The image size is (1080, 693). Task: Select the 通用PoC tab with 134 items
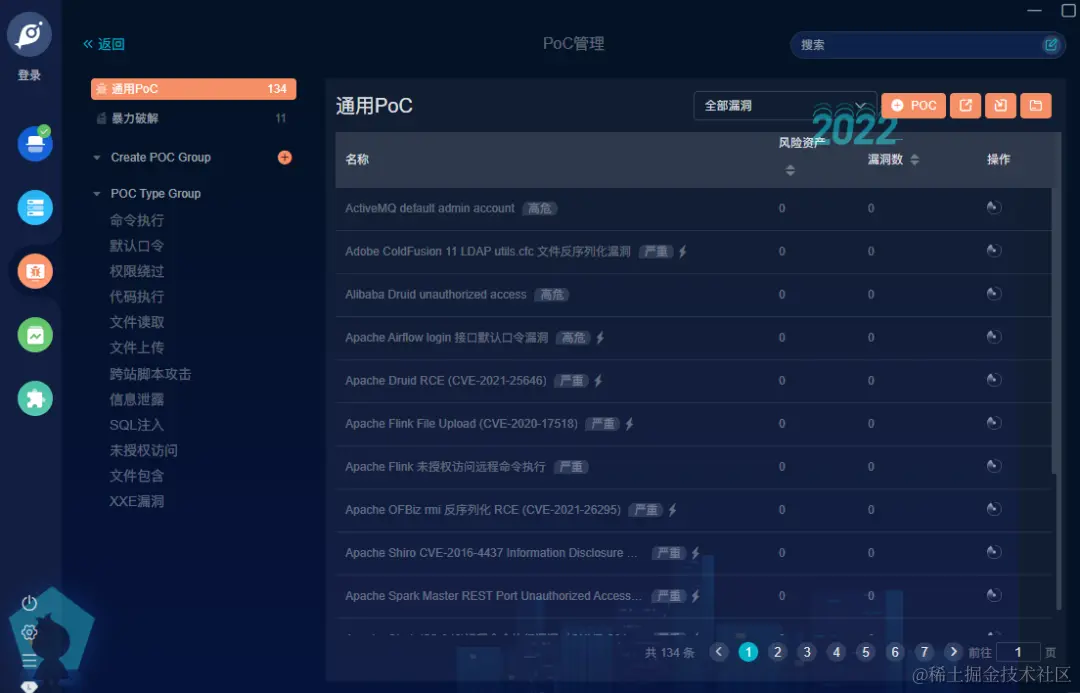(x=194, y=89)
